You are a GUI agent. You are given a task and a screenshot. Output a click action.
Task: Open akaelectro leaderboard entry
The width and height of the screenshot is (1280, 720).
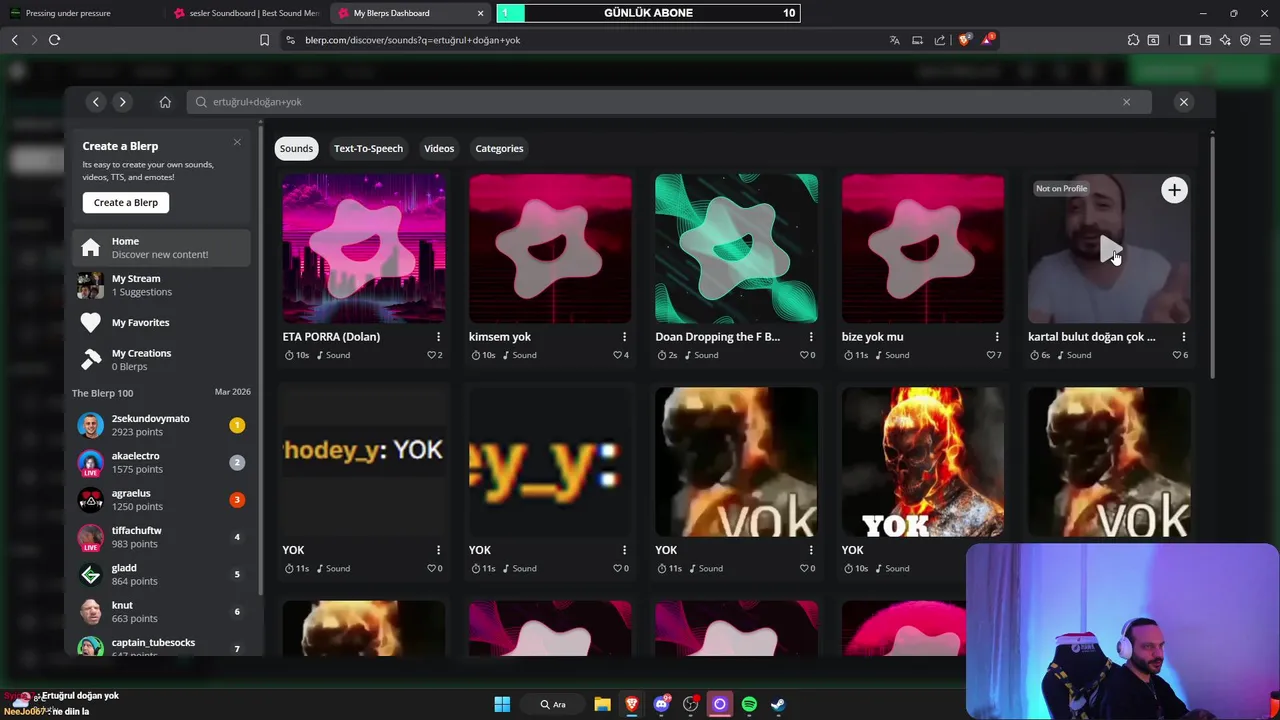point(161,462)
